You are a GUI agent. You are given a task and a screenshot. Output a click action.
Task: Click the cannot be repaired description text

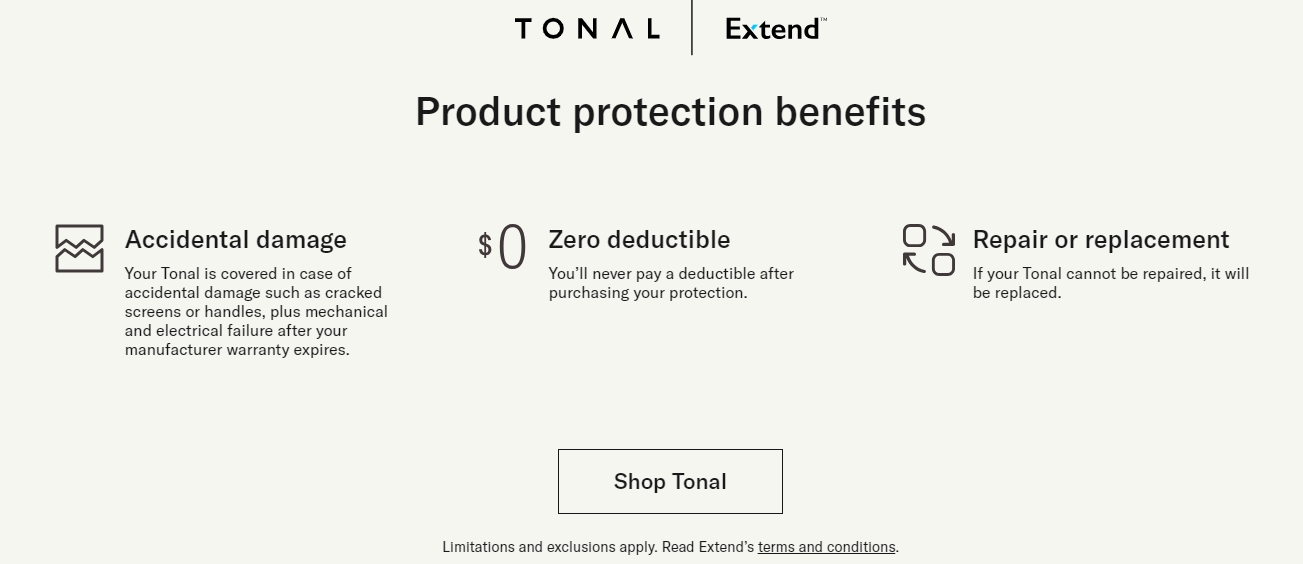pos(1111,283)
